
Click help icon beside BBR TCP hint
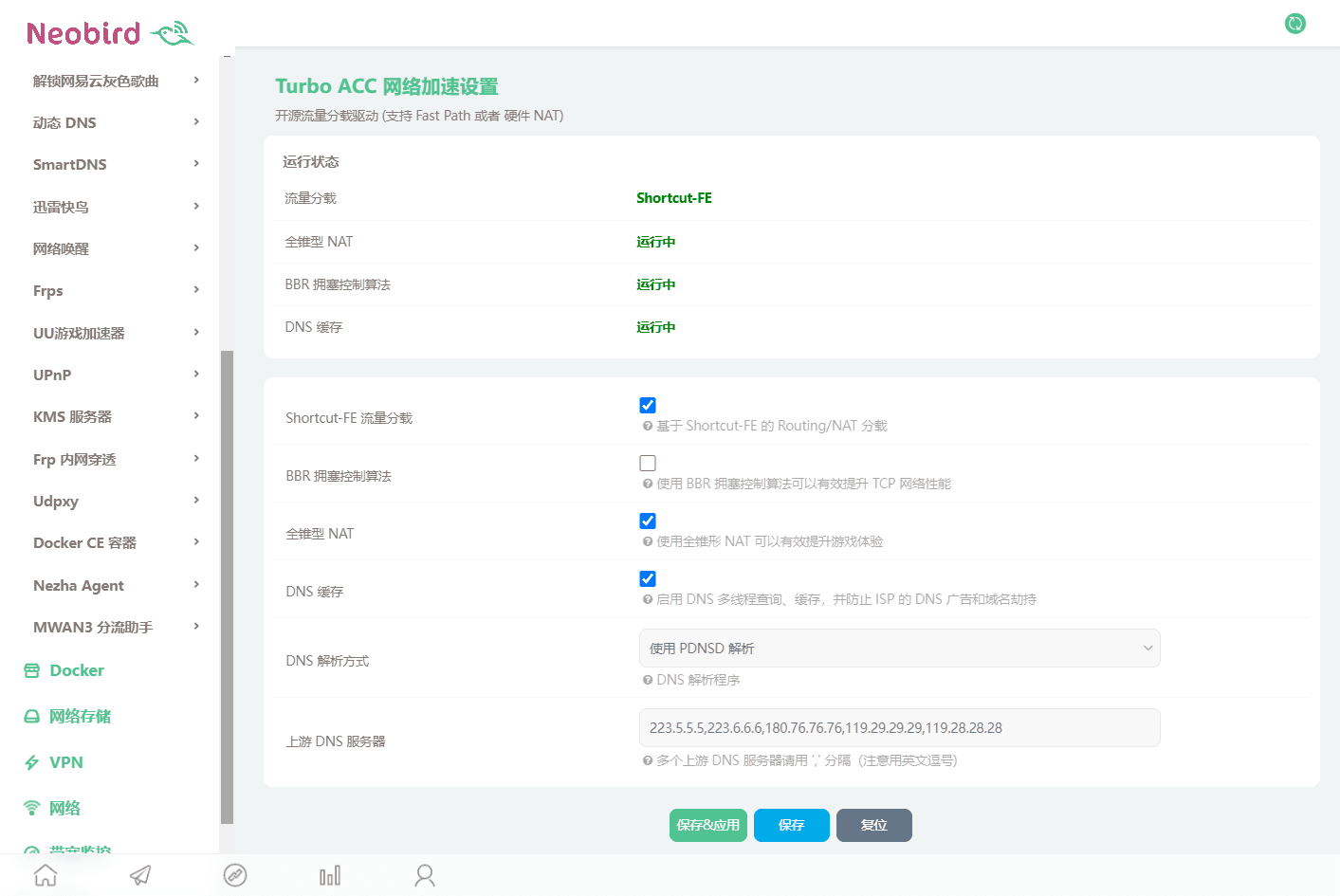click(648, 484)
